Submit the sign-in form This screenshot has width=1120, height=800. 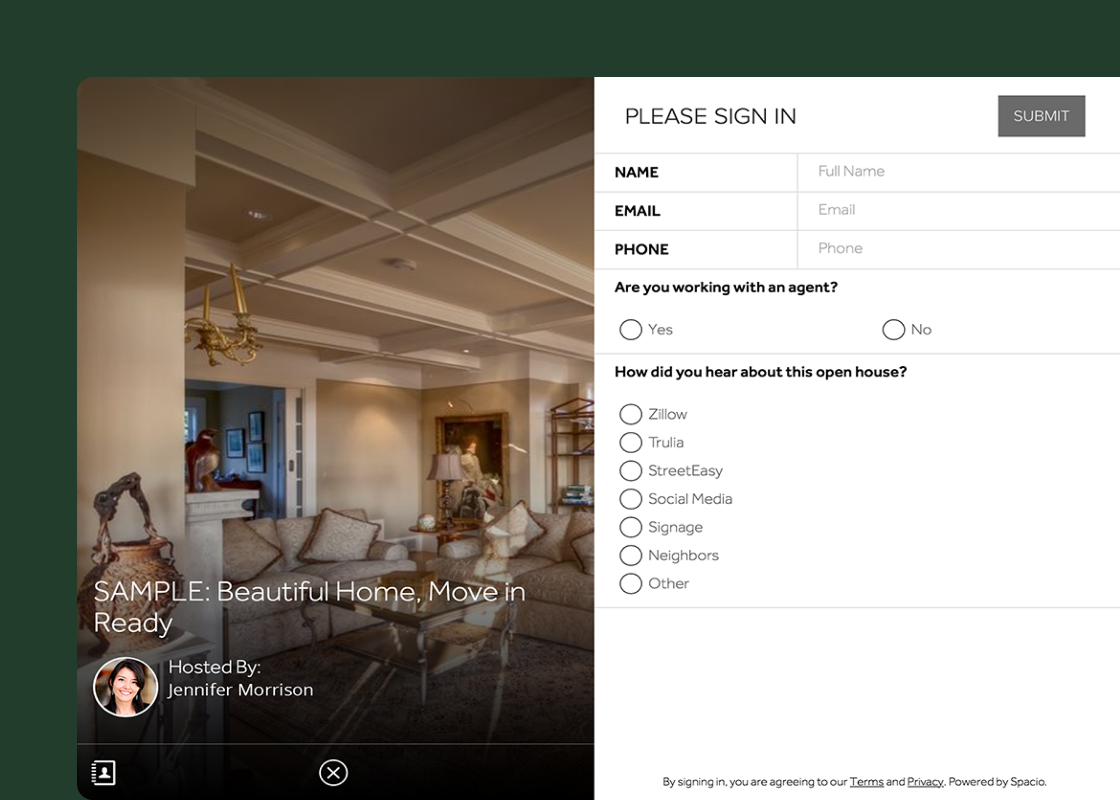coord(1041,116)
